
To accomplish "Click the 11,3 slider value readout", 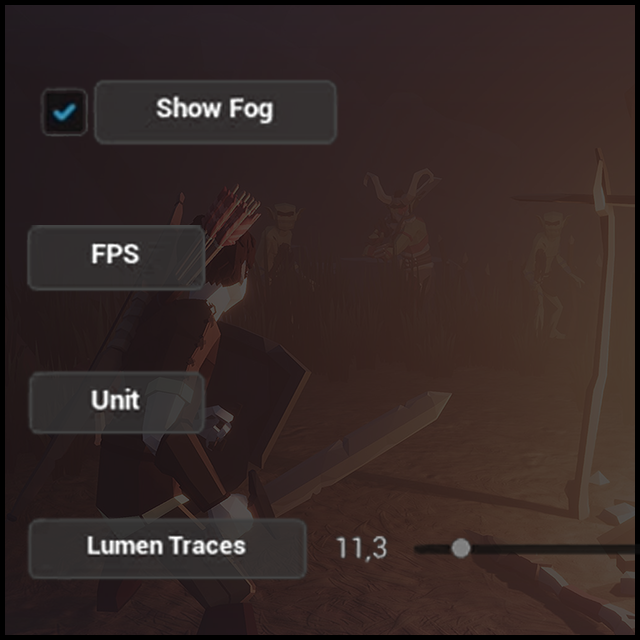I will click(x=361, y=548).
